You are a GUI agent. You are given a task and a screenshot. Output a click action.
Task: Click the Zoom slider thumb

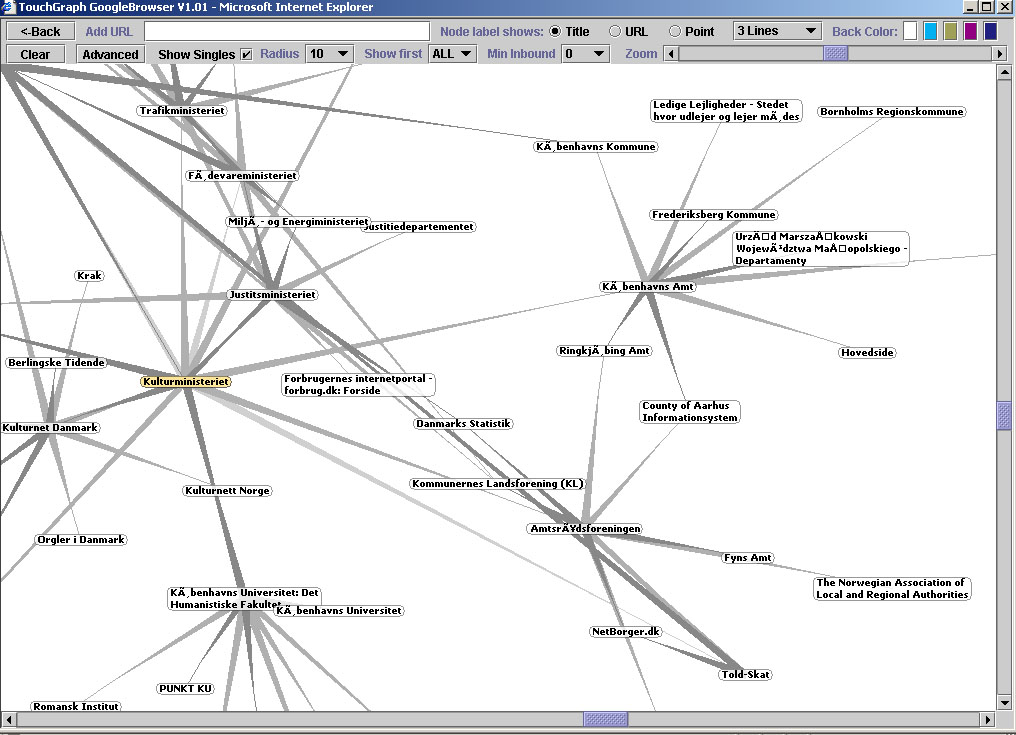click(x=835, y=54)
